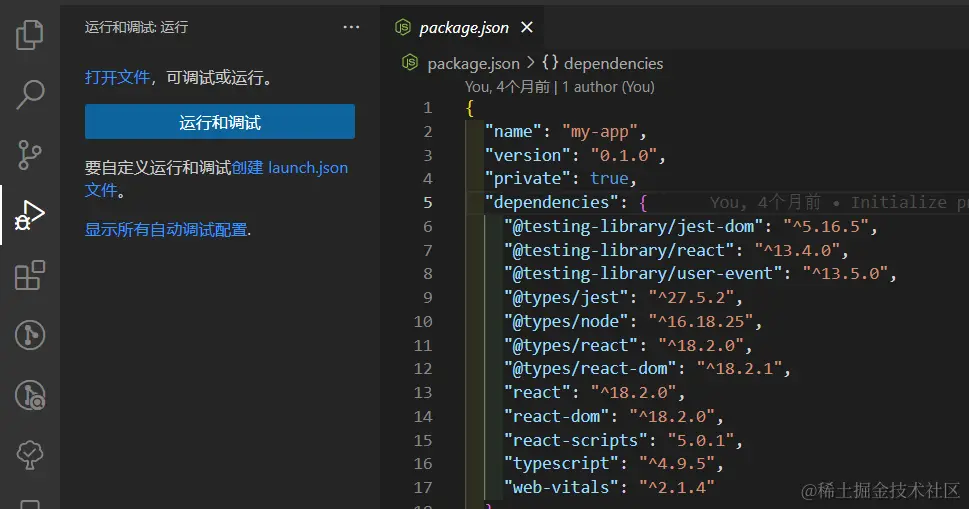
Task: Click the opening brace on line 1
Action: (x=470, y=108)
